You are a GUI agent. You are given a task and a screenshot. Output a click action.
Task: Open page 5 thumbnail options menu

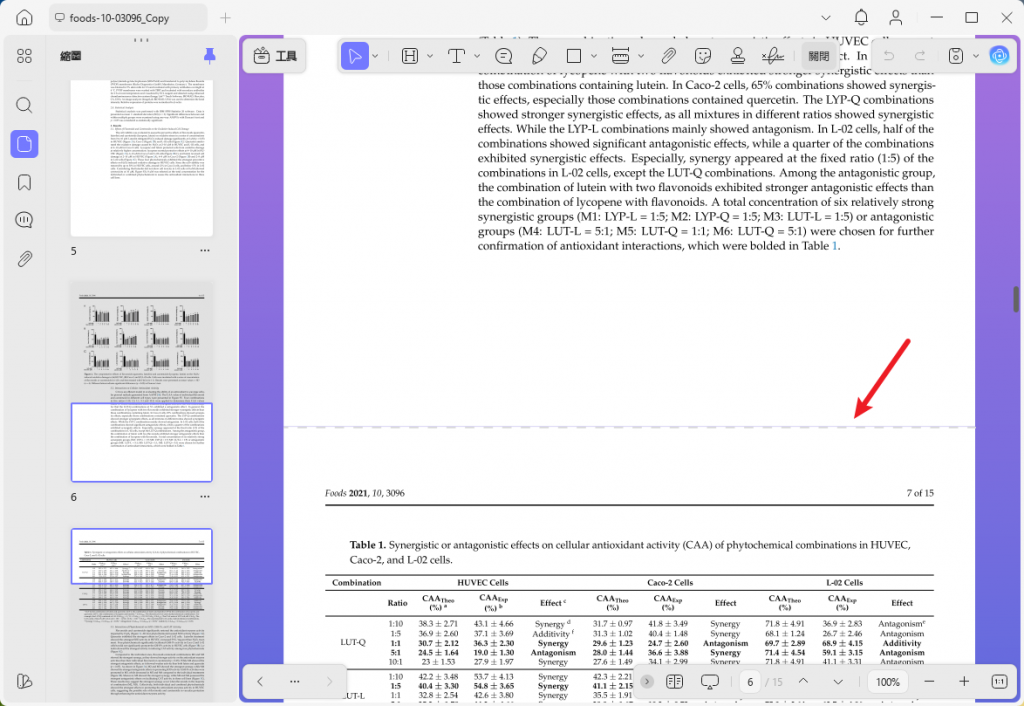click(205, 251)
